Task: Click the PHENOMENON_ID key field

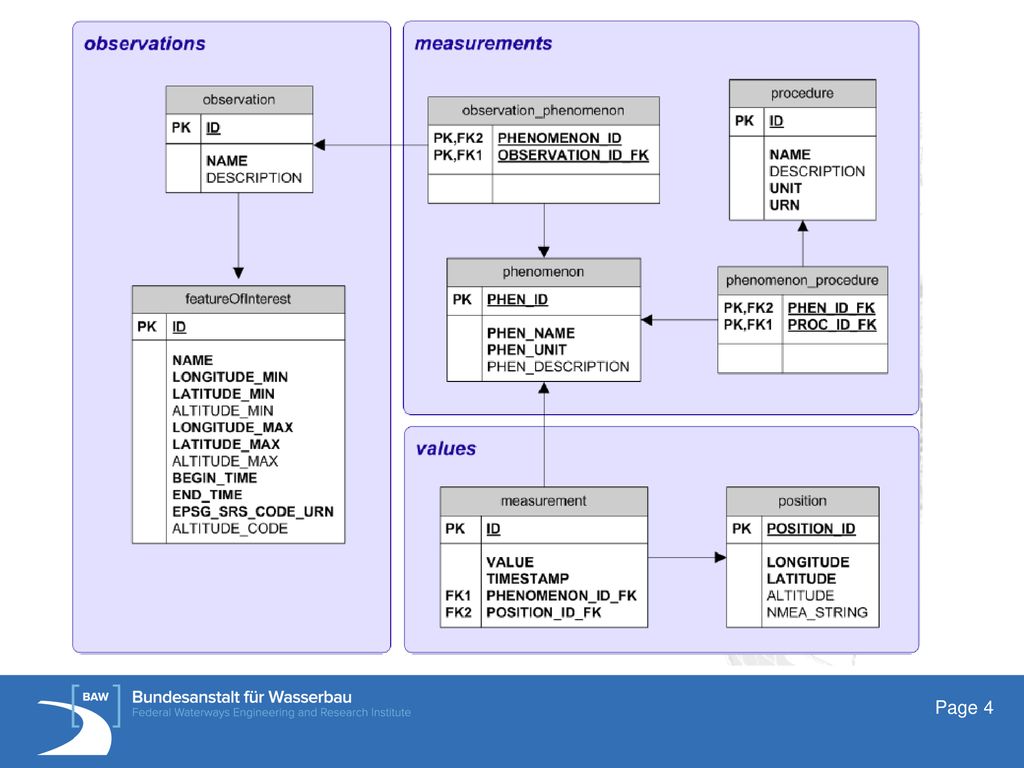Action: click(x=560, y=138)
